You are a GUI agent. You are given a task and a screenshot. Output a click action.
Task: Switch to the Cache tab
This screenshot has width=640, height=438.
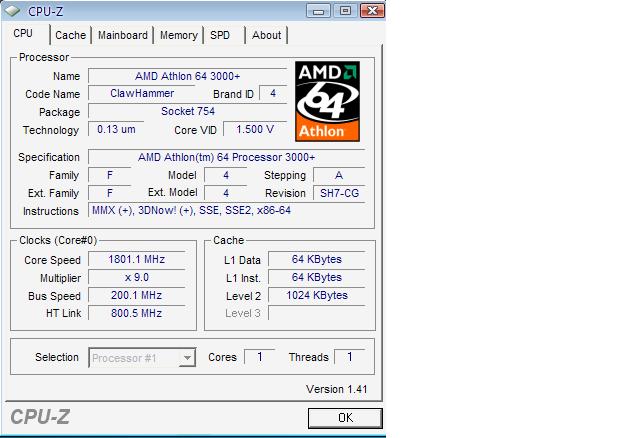(x=71, y=36)
